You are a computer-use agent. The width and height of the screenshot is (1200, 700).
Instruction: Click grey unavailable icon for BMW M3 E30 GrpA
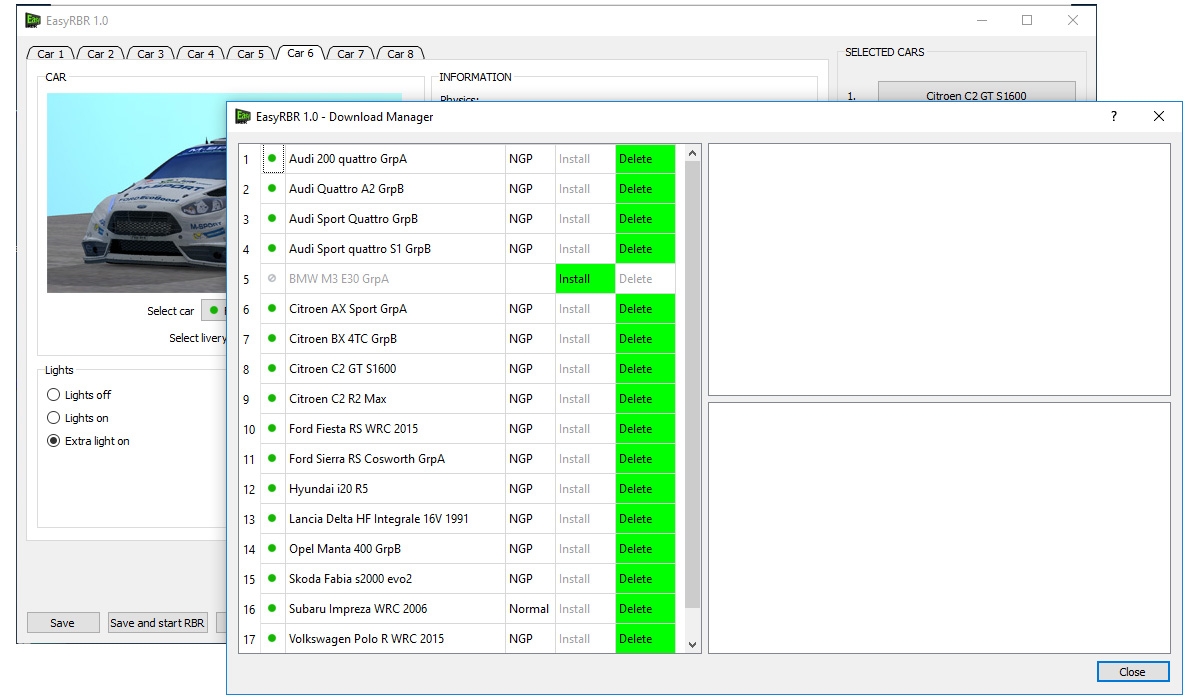click(x=272, y=278)
